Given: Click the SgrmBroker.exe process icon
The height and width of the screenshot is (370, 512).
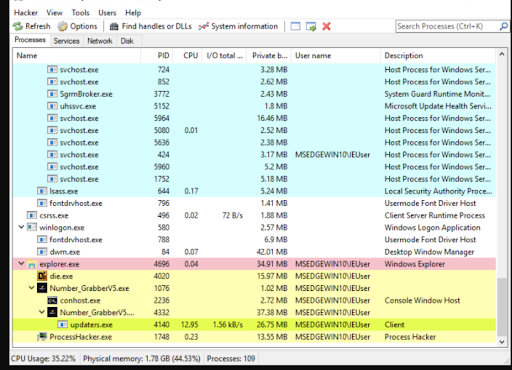Looking at the screenshot, I should tap(52, 94).
